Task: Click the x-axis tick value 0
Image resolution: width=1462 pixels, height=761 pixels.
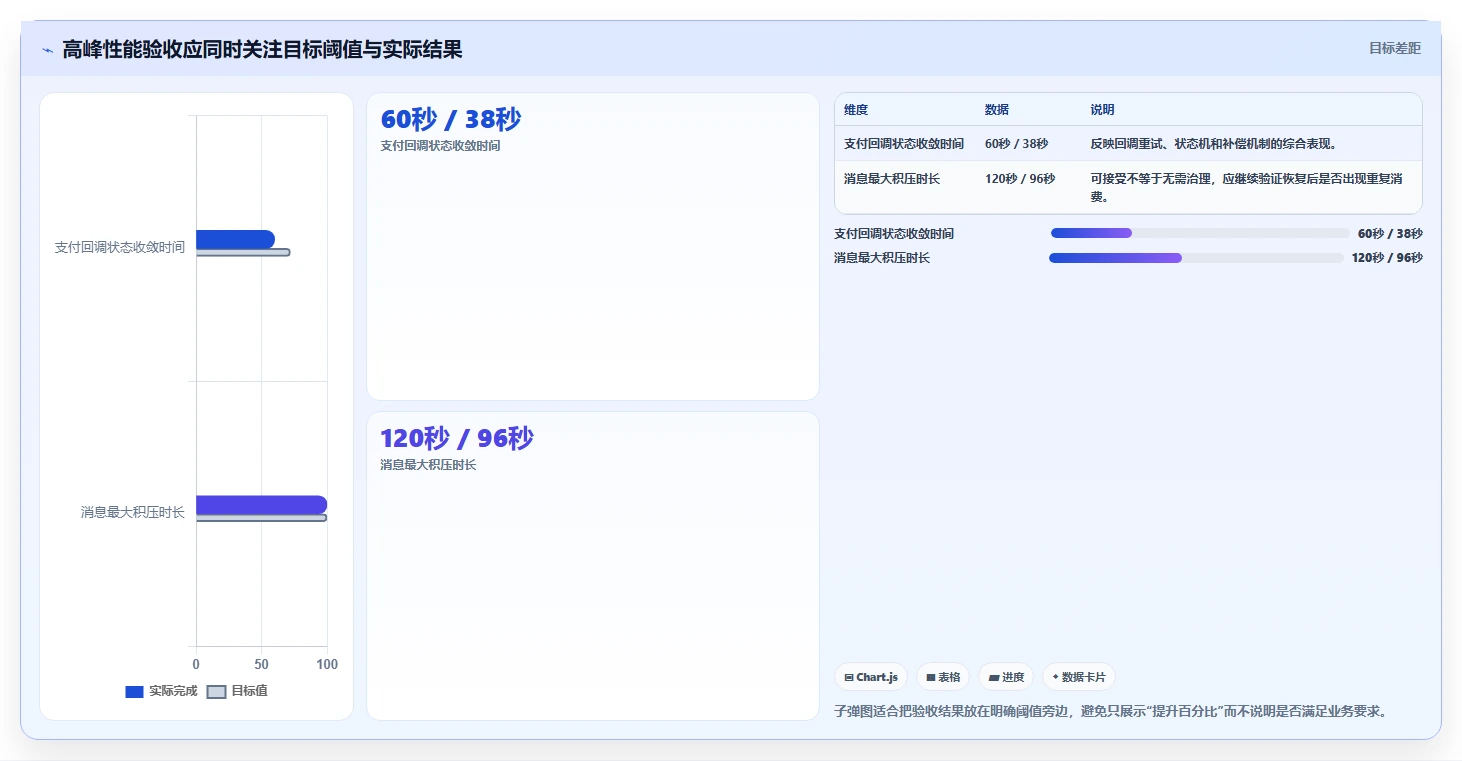Action: click(196, 665)
